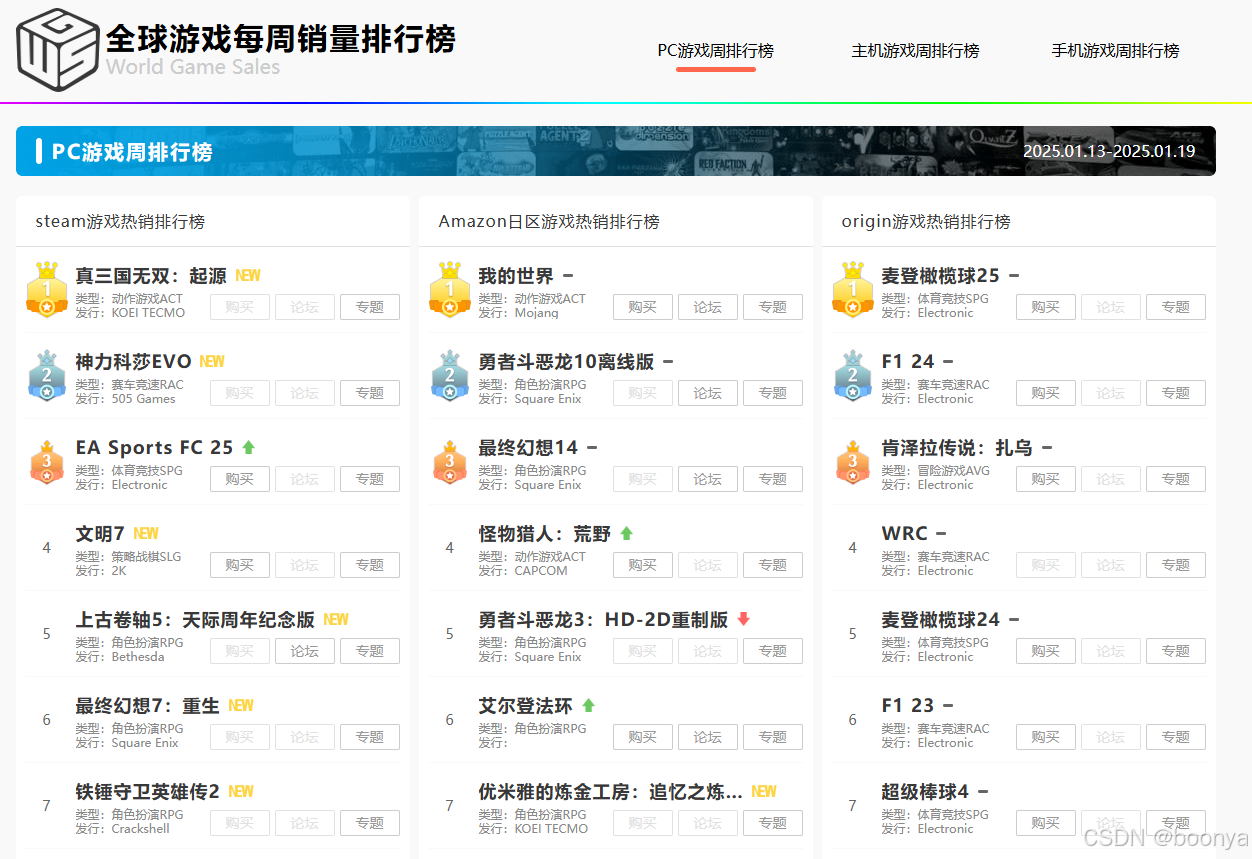
Task: Open the 神力科莎EVO game title
Action: pyautogui.click(x=133, y=362)
